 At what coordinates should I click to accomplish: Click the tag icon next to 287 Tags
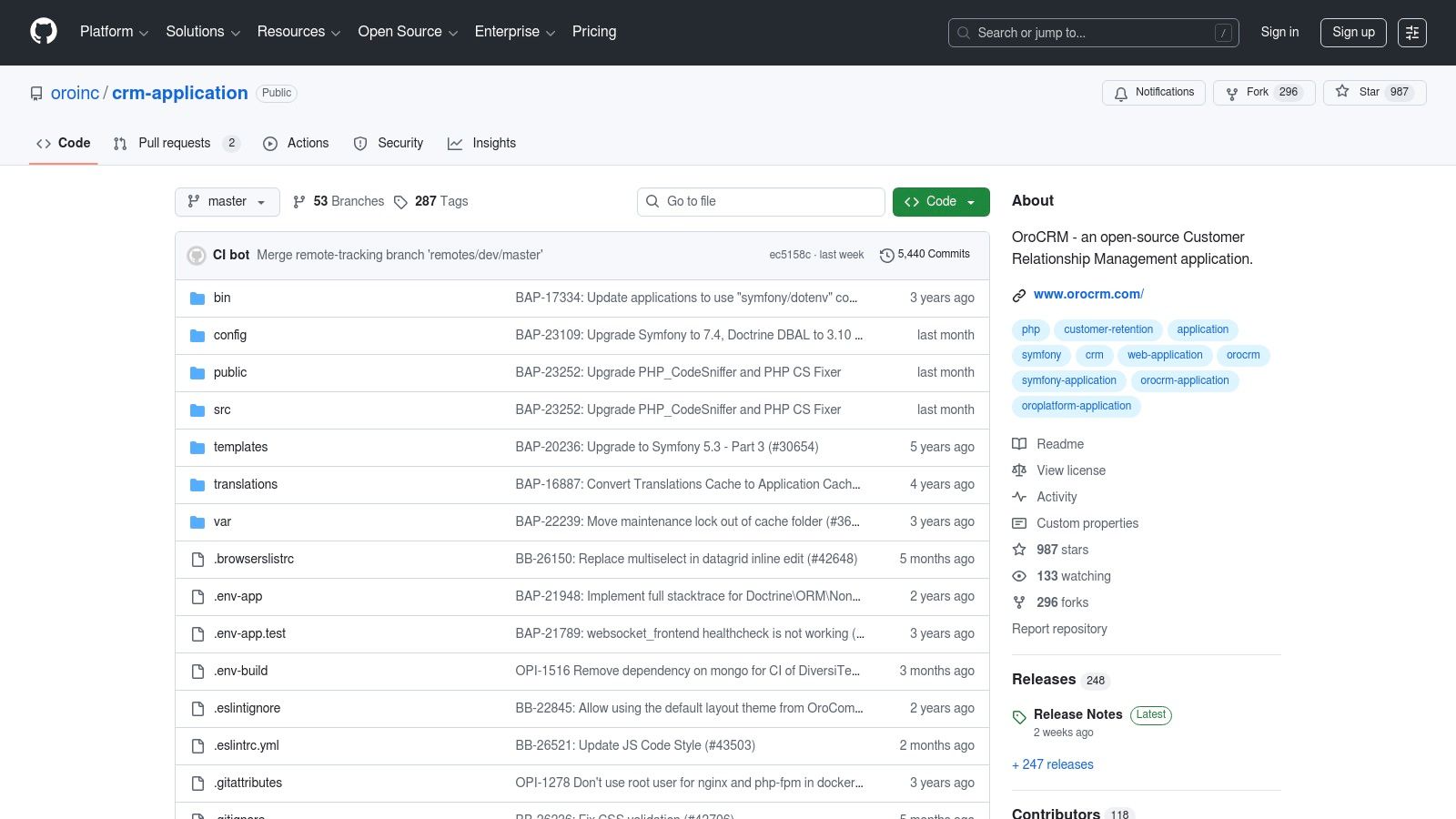(401, 201)
